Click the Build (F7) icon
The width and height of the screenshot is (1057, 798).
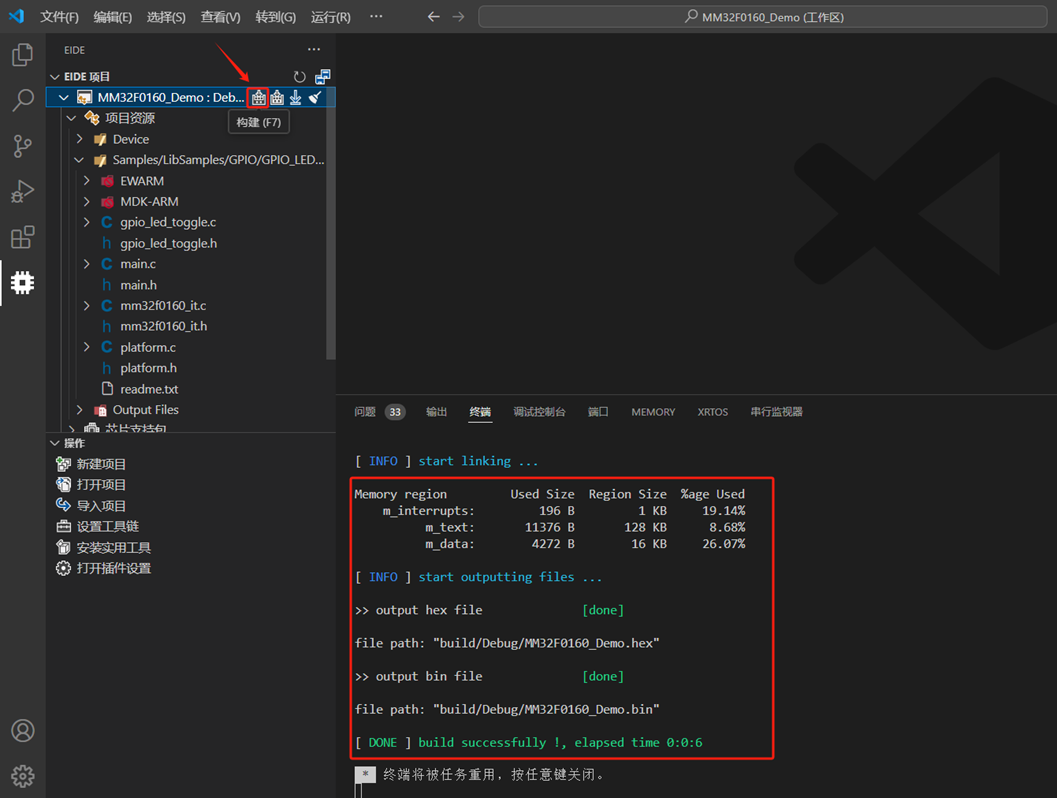click(259, 97)
